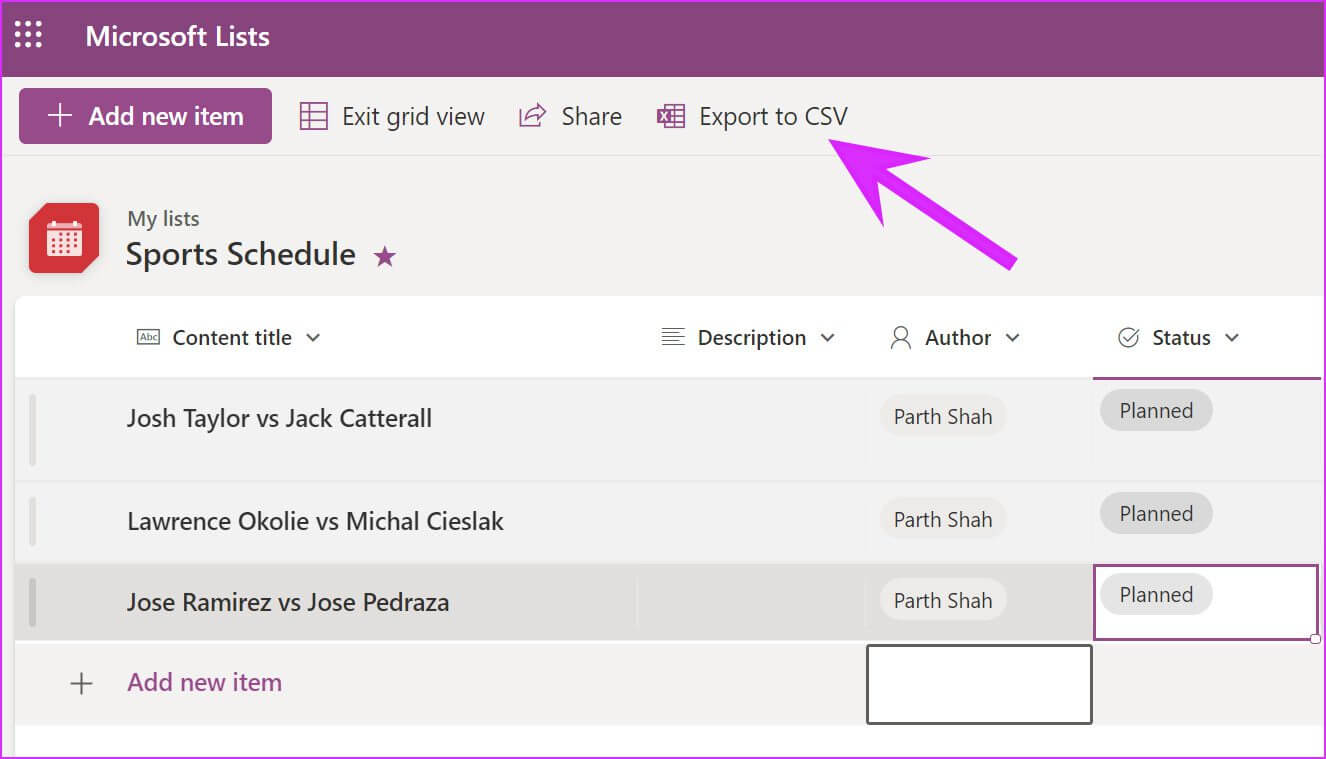Open the My lists breadcrumb
Viewport: 1326px width, 759px height.
(x=163, y=218)
